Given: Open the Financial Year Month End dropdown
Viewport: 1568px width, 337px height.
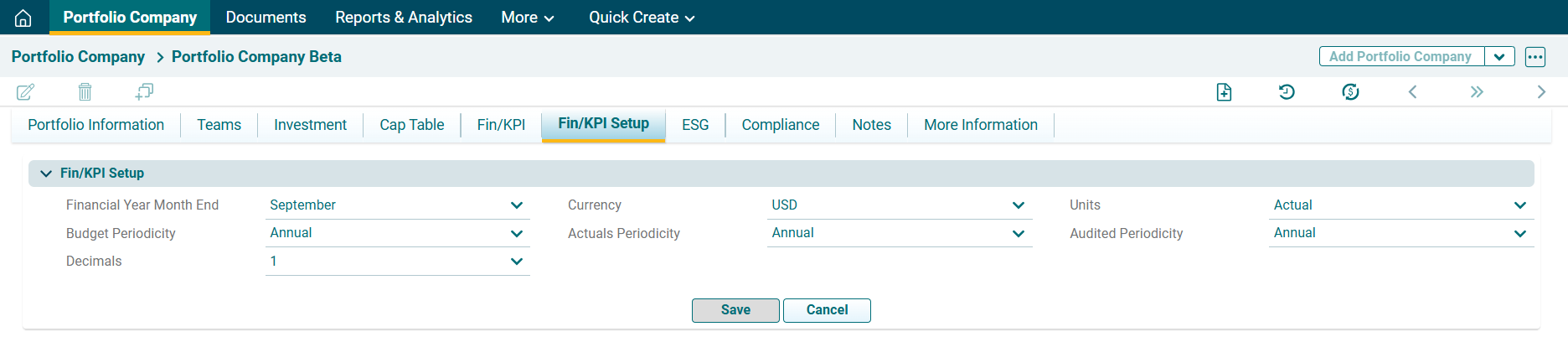Looking at the screenshot, I should point(397,205).
